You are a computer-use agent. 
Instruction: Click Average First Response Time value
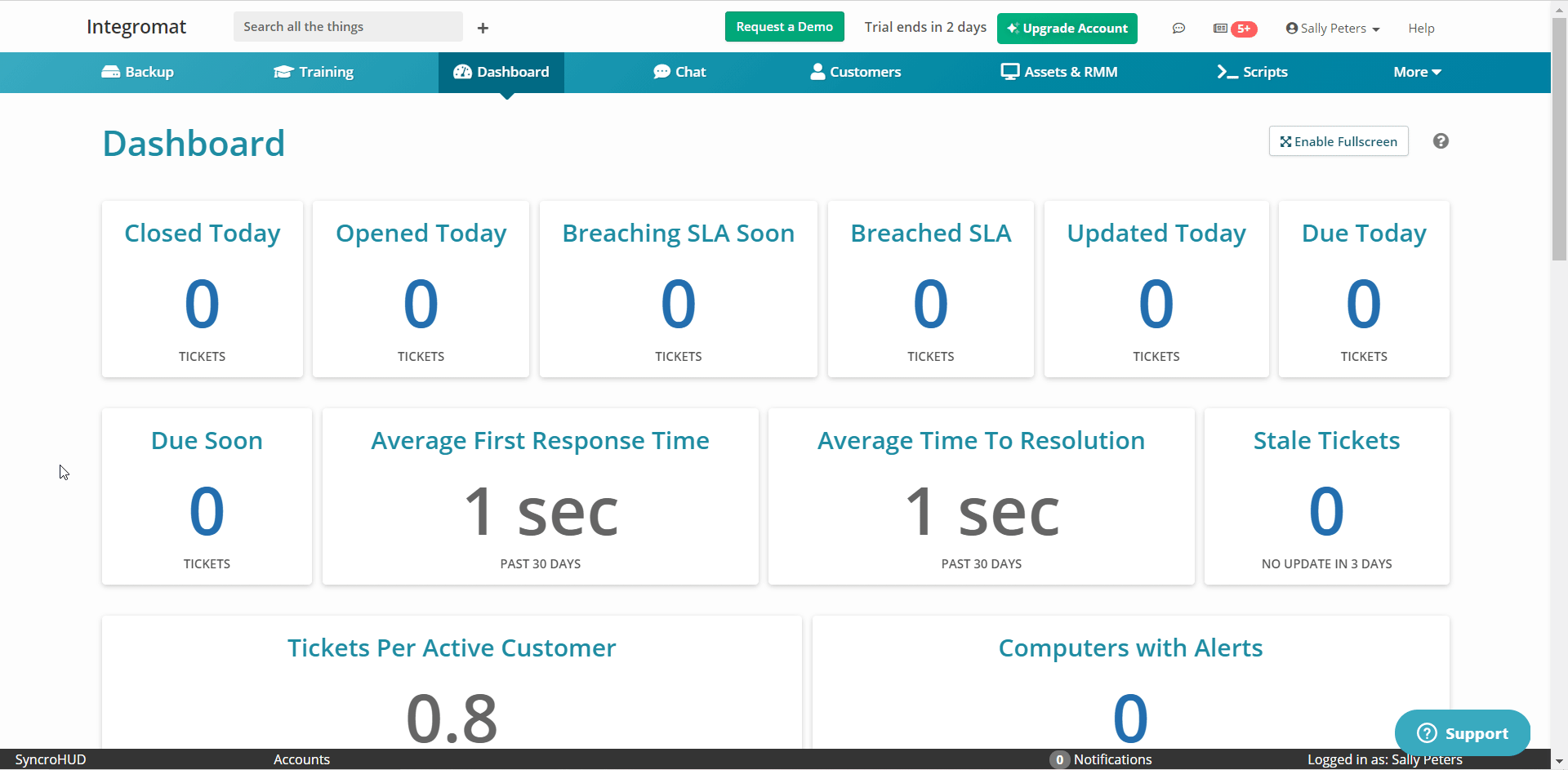(541, 512)
